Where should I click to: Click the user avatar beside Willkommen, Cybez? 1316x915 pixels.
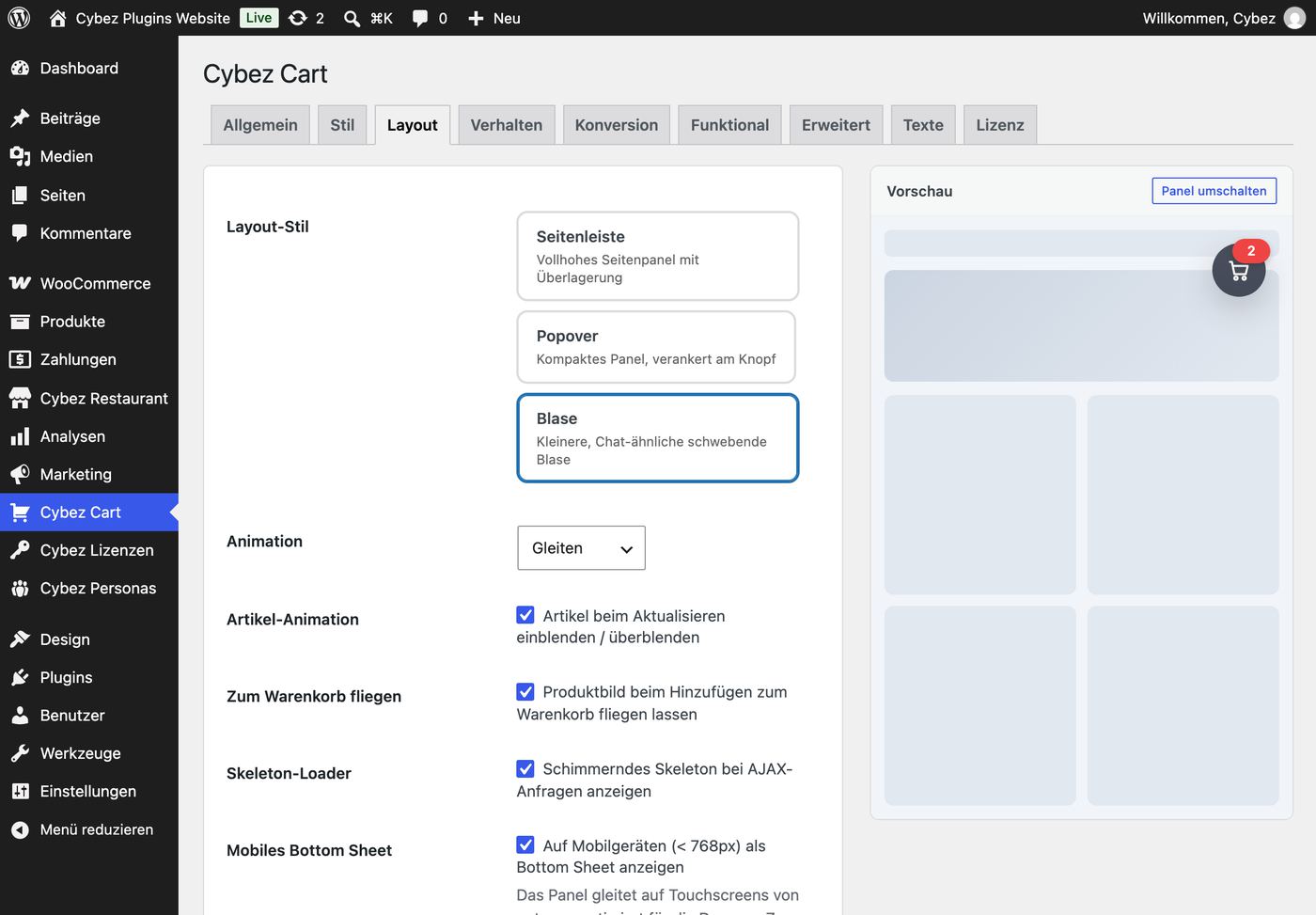(x=1294, y=18)
